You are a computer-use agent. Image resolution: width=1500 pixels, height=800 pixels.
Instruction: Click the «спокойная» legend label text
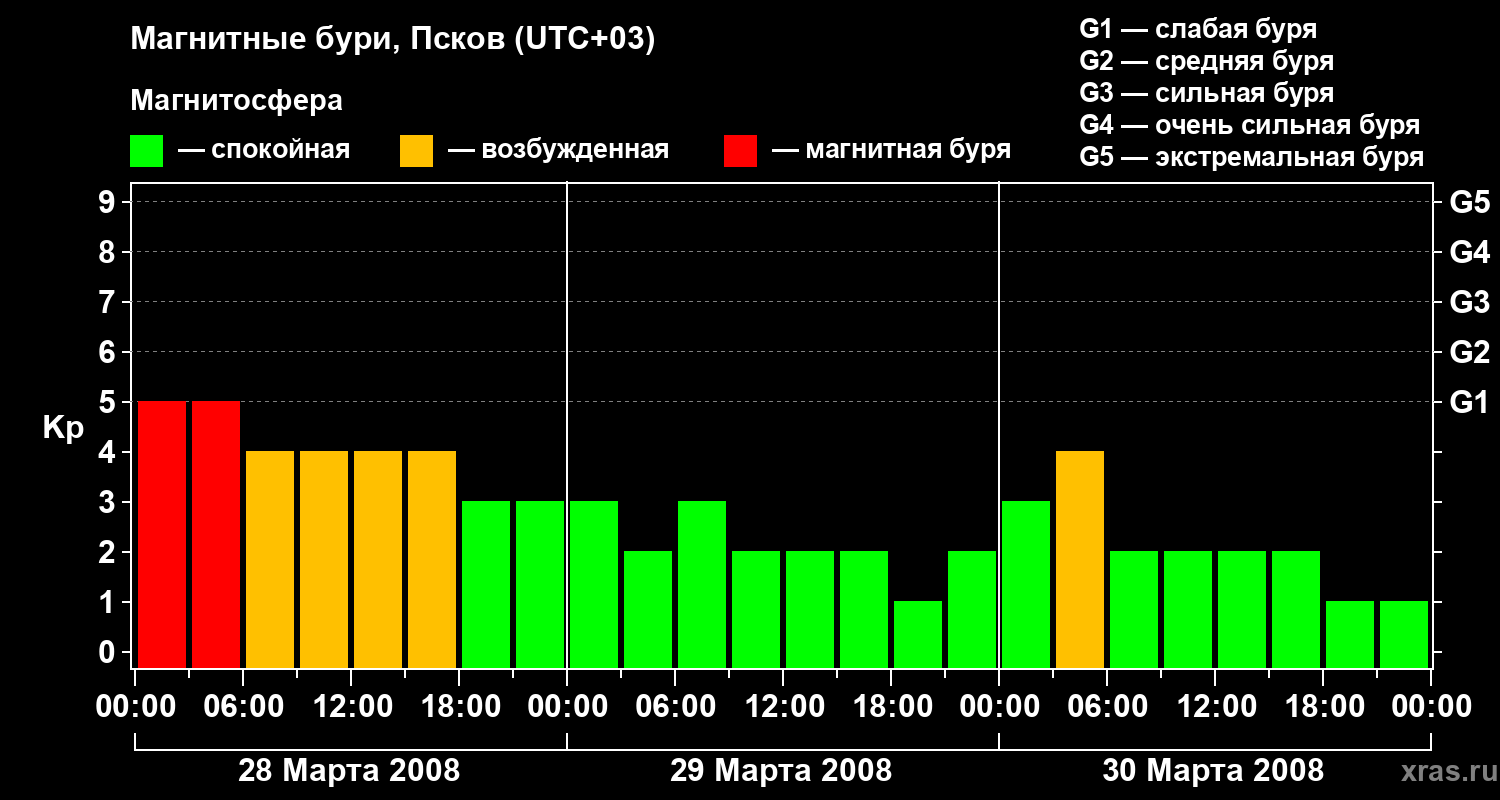point(281,150)
